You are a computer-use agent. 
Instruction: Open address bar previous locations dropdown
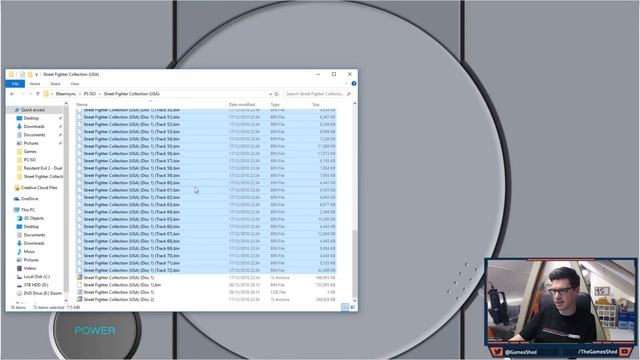coord(270,94)
